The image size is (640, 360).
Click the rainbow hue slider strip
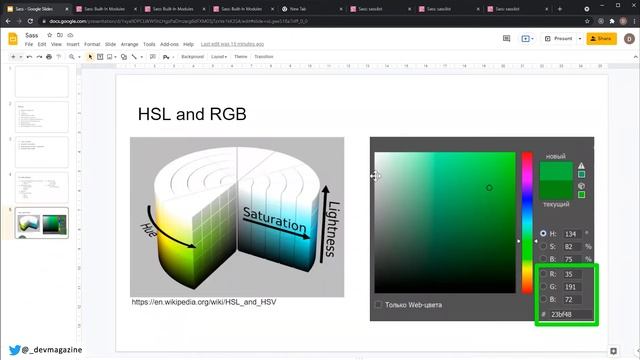527,222
